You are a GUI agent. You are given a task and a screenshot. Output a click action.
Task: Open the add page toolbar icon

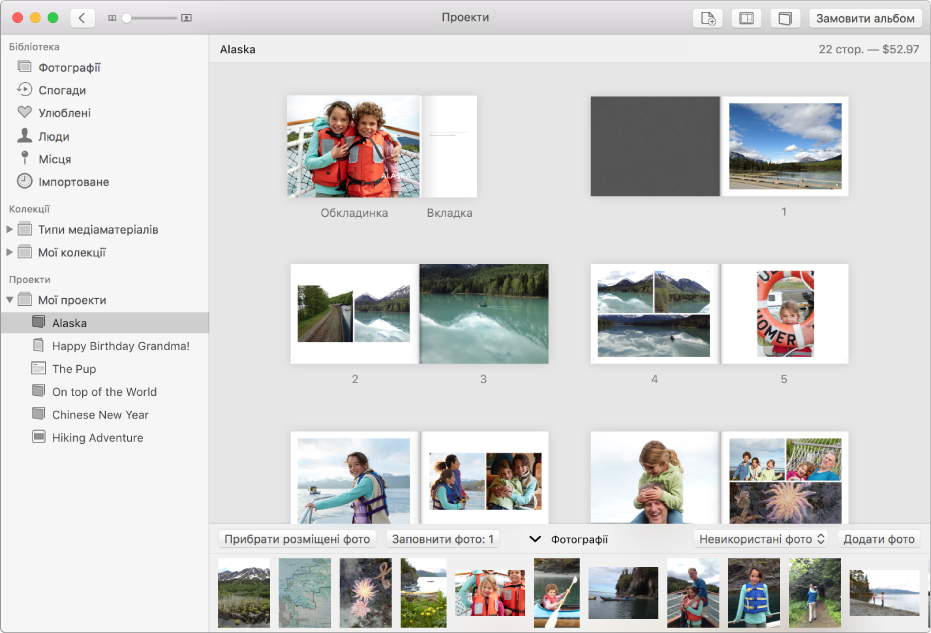707,18
